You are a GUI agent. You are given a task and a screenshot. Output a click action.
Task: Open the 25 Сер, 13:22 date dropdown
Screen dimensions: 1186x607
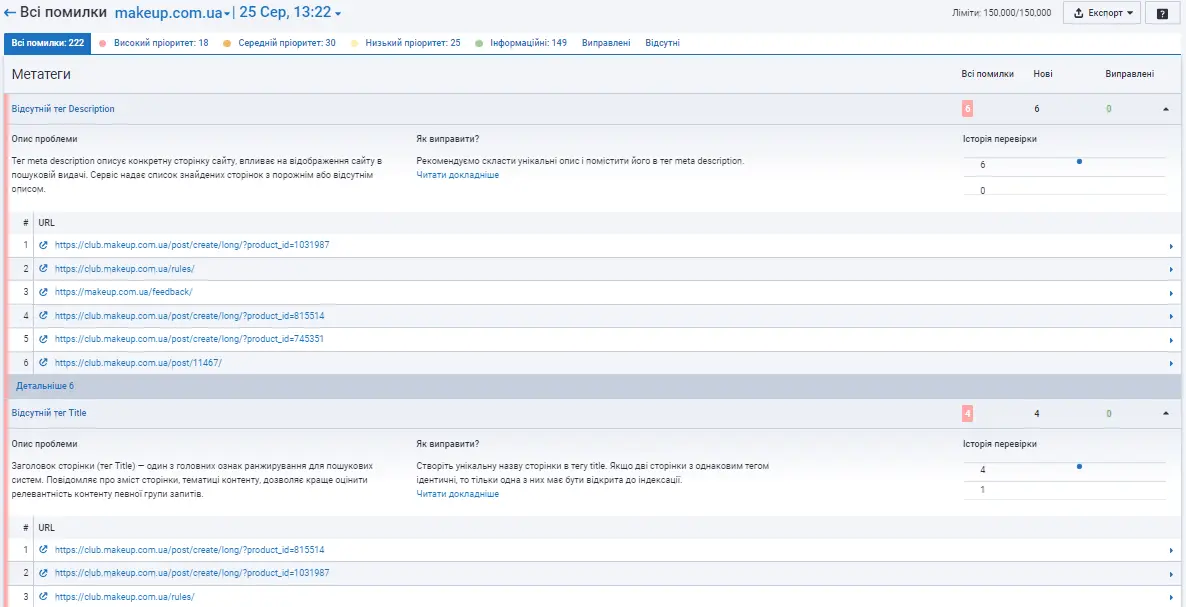pos(290,13)
